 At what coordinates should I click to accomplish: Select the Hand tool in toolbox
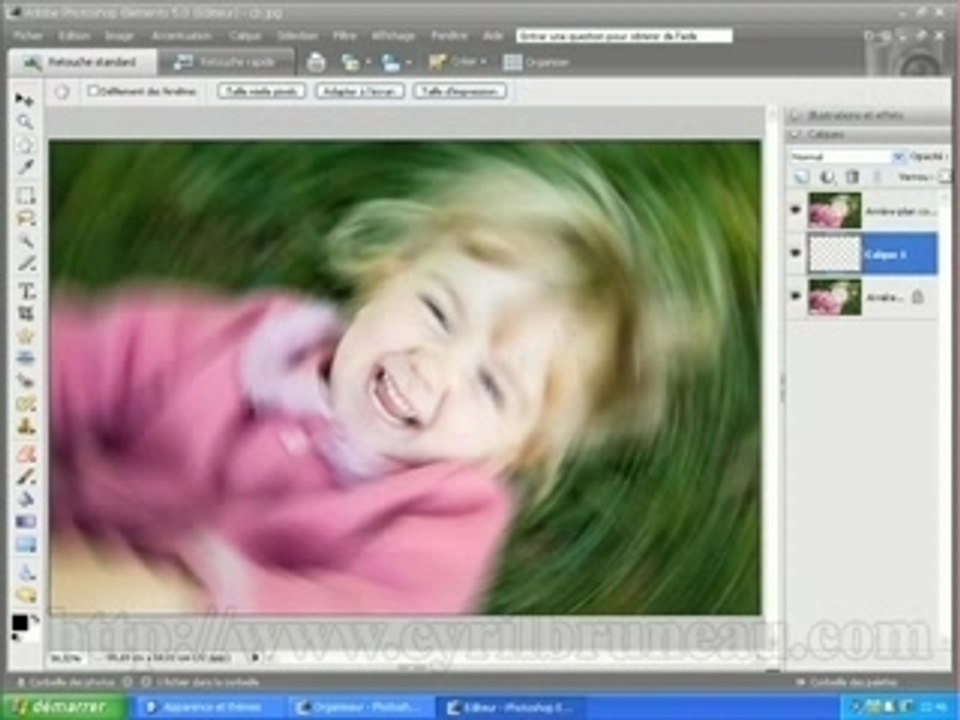tap(24, 144)
